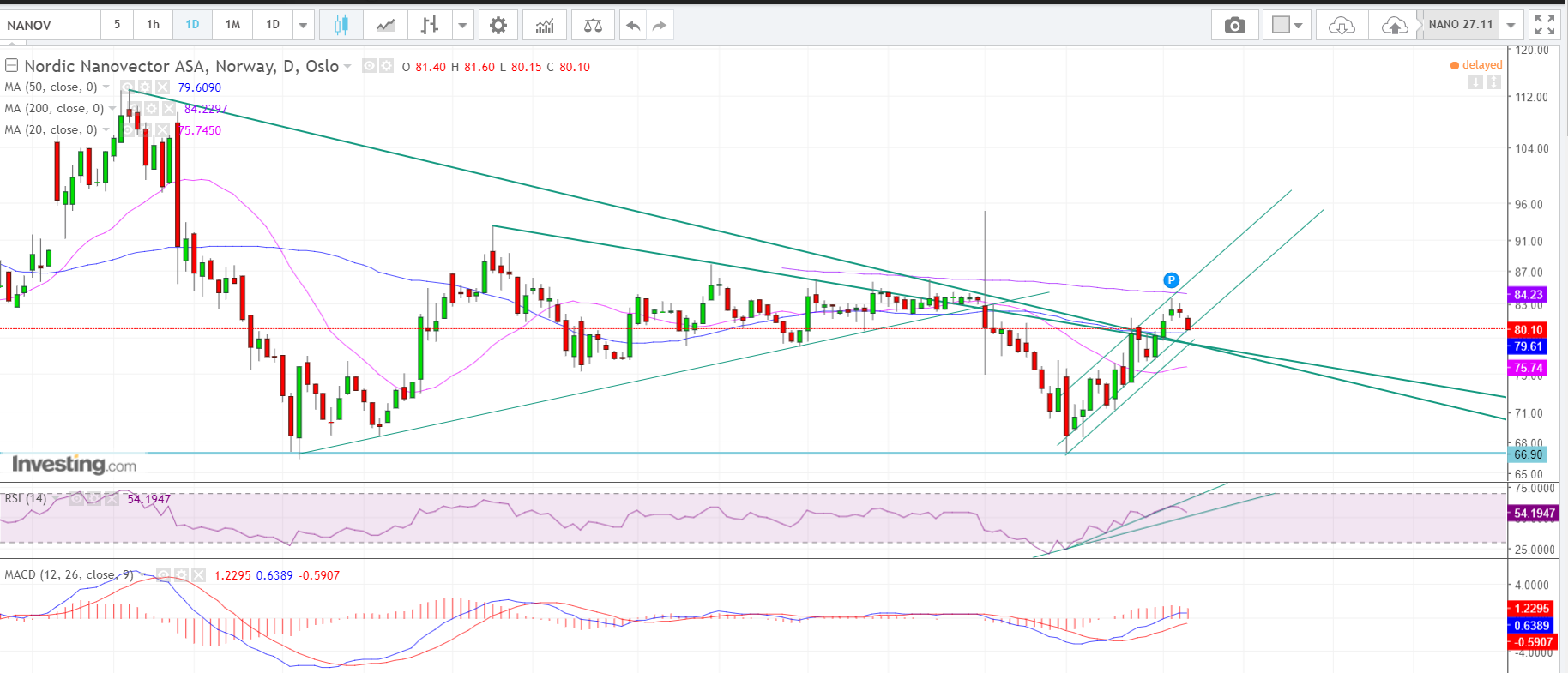Screen dimensions: 1568x673
Task: Click MA (20, close, 0) legend label
Action: coord(51,129)
